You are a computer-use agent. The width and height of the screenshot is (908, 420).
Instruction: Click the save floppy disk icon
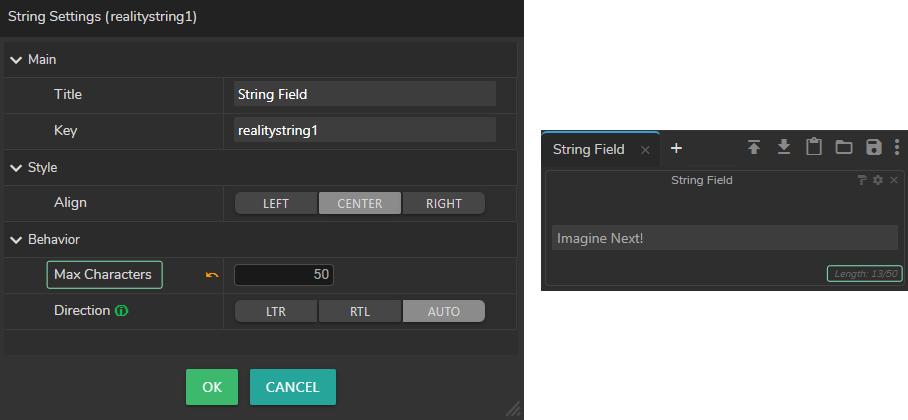point(873,148)
